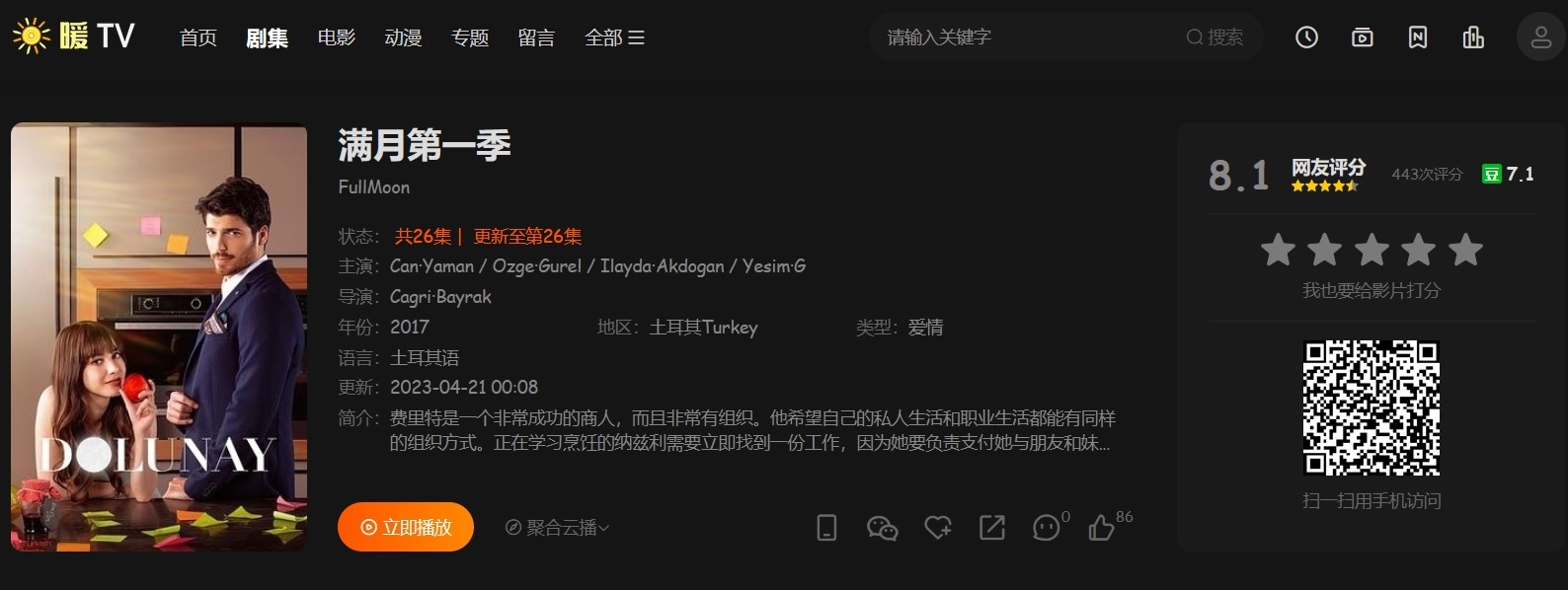Rate five stars on the rating bar
The width and height of the screenshot is (1568, 590).
pos(1465,251)
